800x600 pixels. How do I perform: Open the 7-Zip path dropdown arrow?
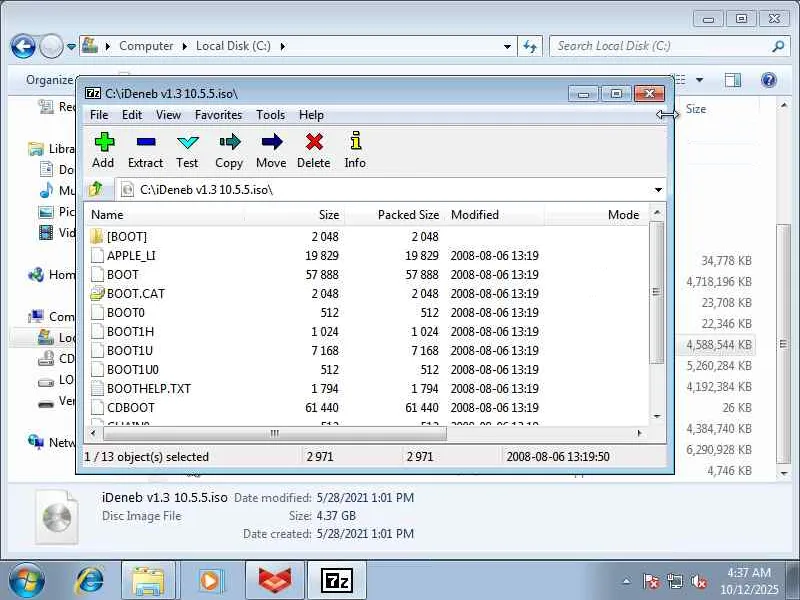pyautogui.click(x=658, y=190)
